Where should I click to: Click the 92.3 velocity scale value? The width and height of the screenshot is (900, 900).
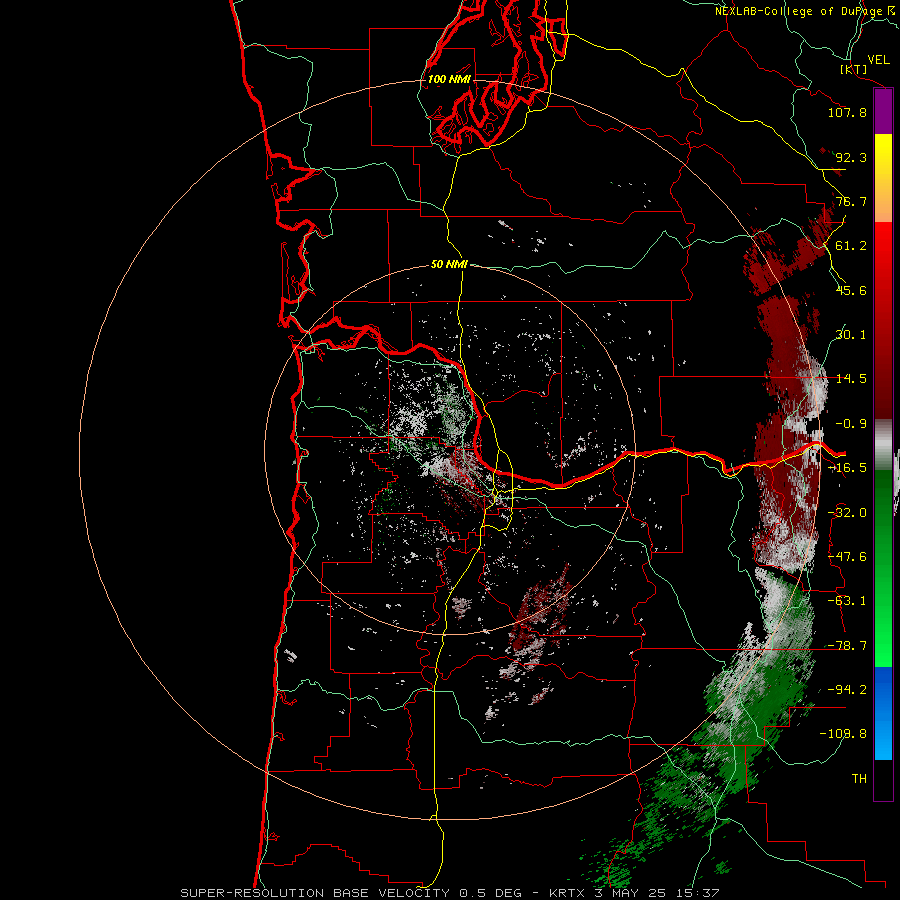pyautogui.click(x=851, y=157)
